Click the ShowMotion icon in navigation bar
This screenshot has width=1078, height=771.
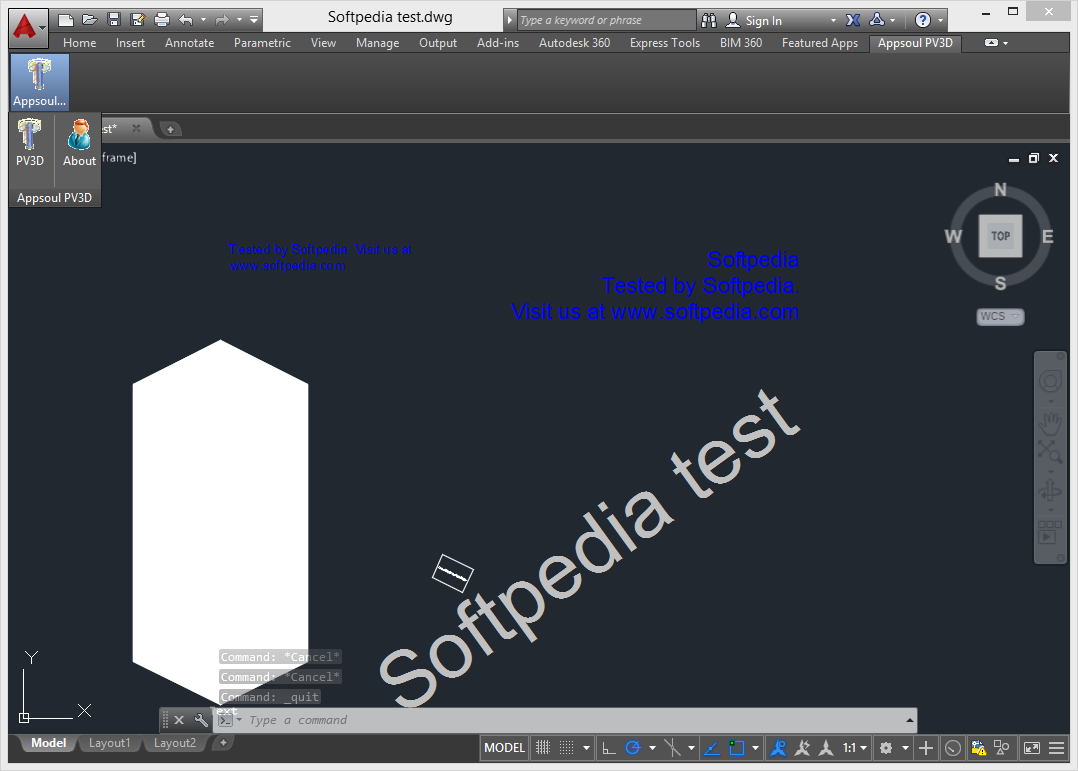point(1050,532)
